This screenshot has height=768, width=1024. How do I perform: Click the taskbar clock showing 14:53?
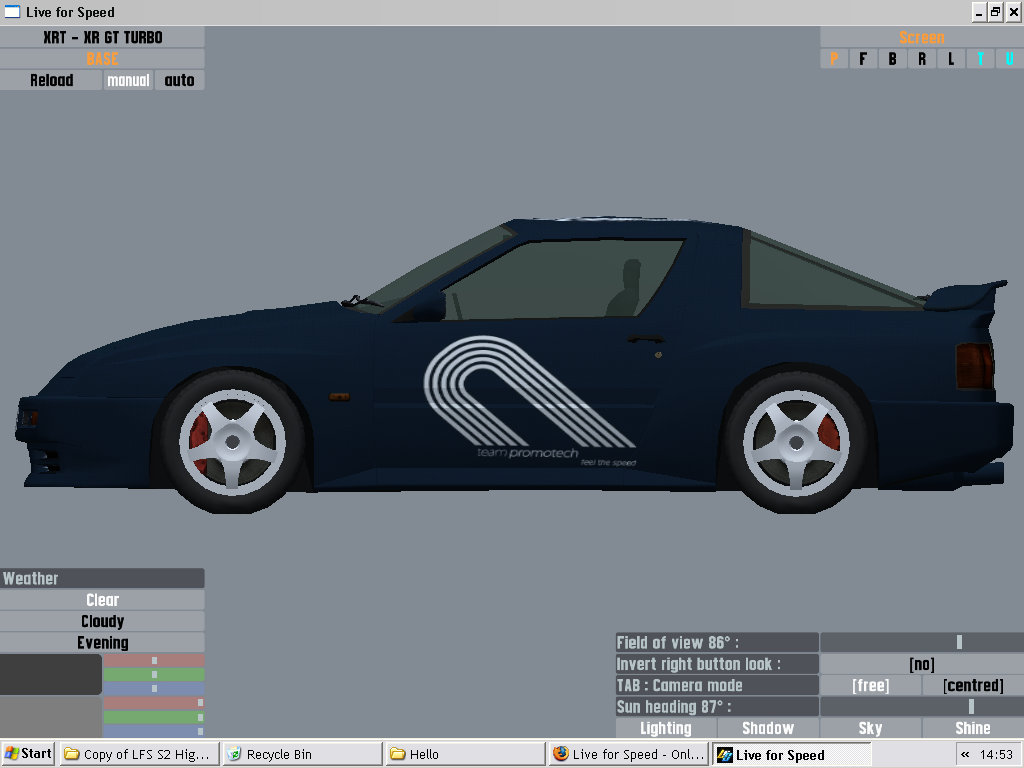click(x=997, y=754)
